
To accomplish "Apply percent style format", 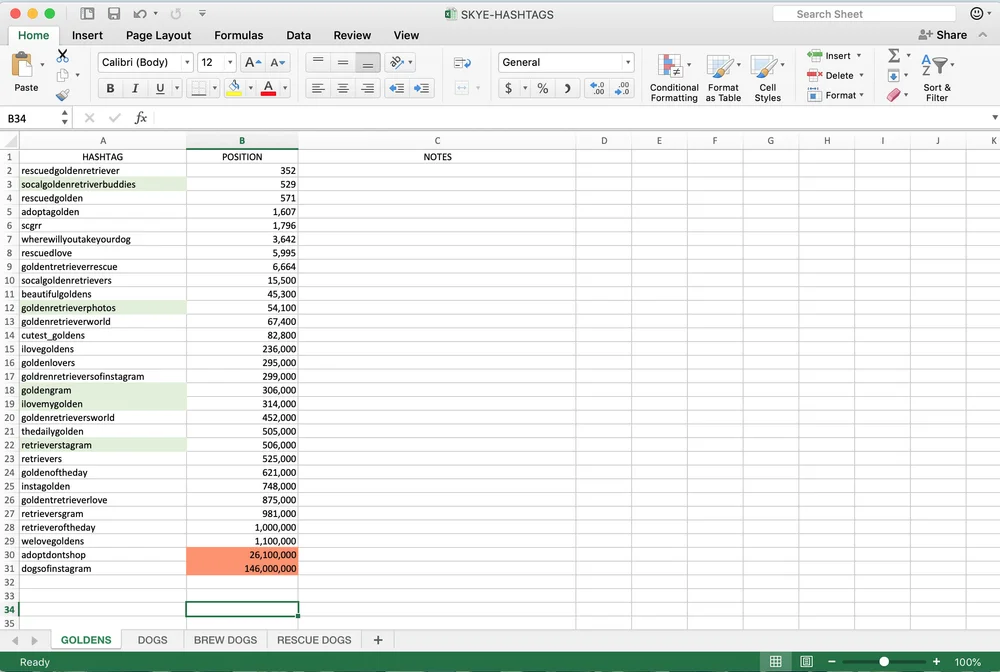I will 543,88.
